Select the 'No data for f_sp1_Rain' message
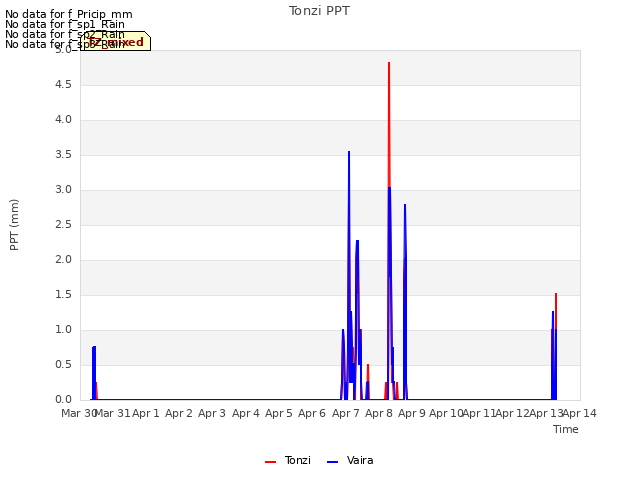This screenshot has height=480, width=640. 64,24
